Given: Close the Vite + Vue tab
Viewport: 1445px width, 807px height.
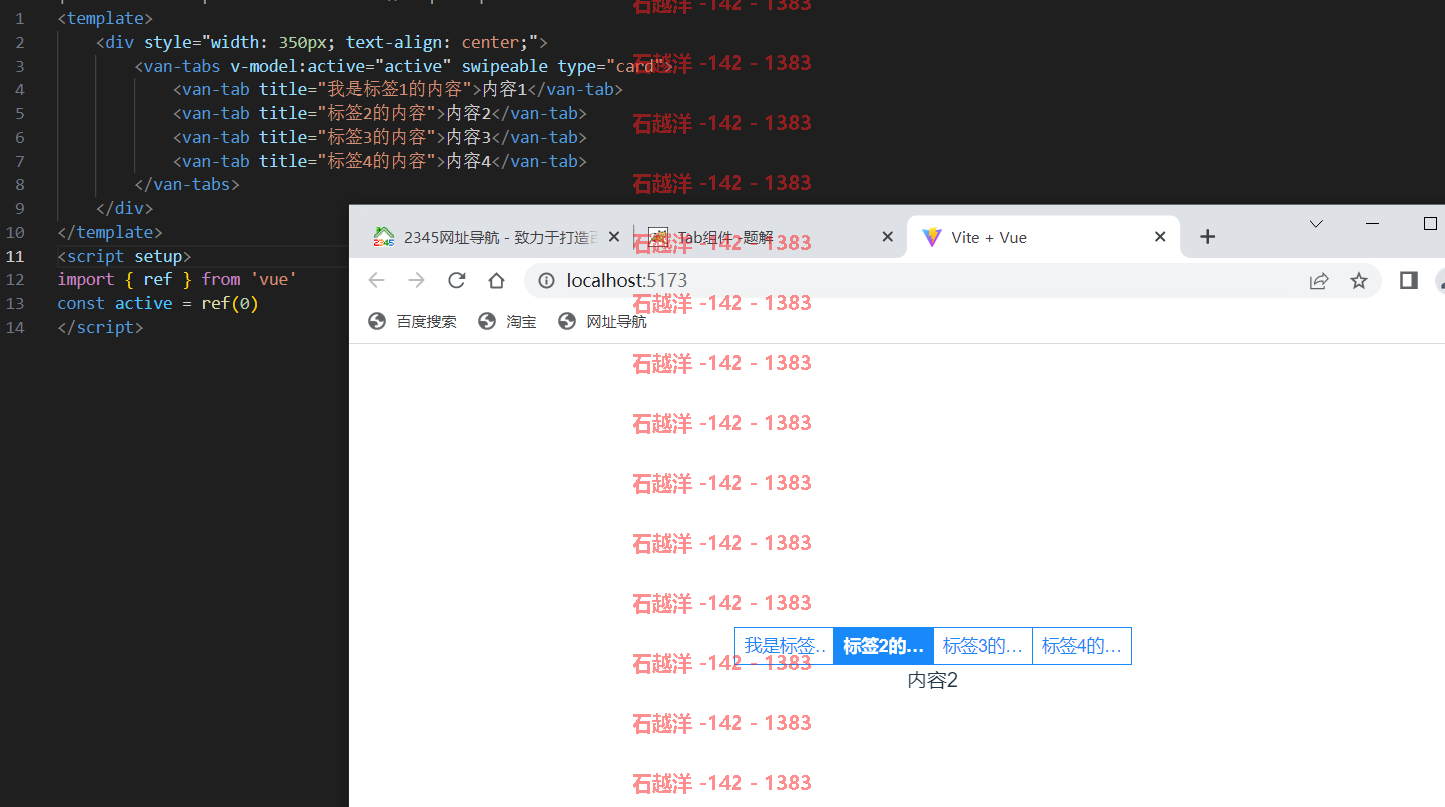Looking at the screenshot, I should tap(1160, 237).
